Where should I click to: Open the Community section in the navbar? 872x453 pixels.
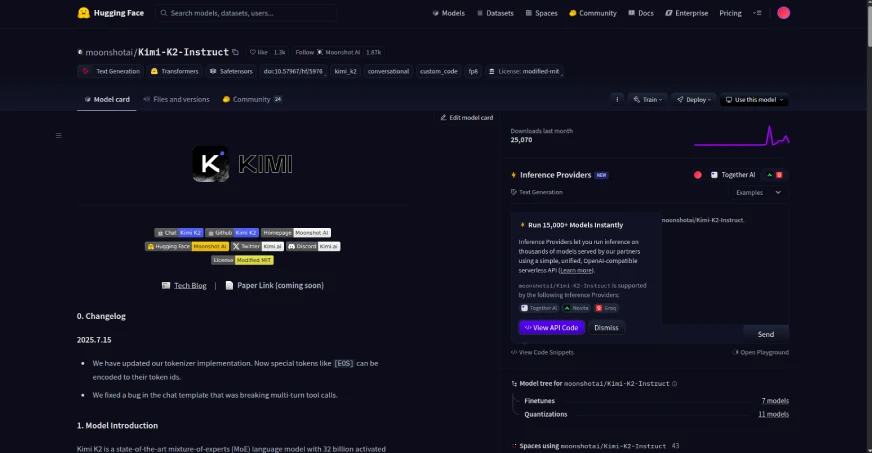point(592,13)
